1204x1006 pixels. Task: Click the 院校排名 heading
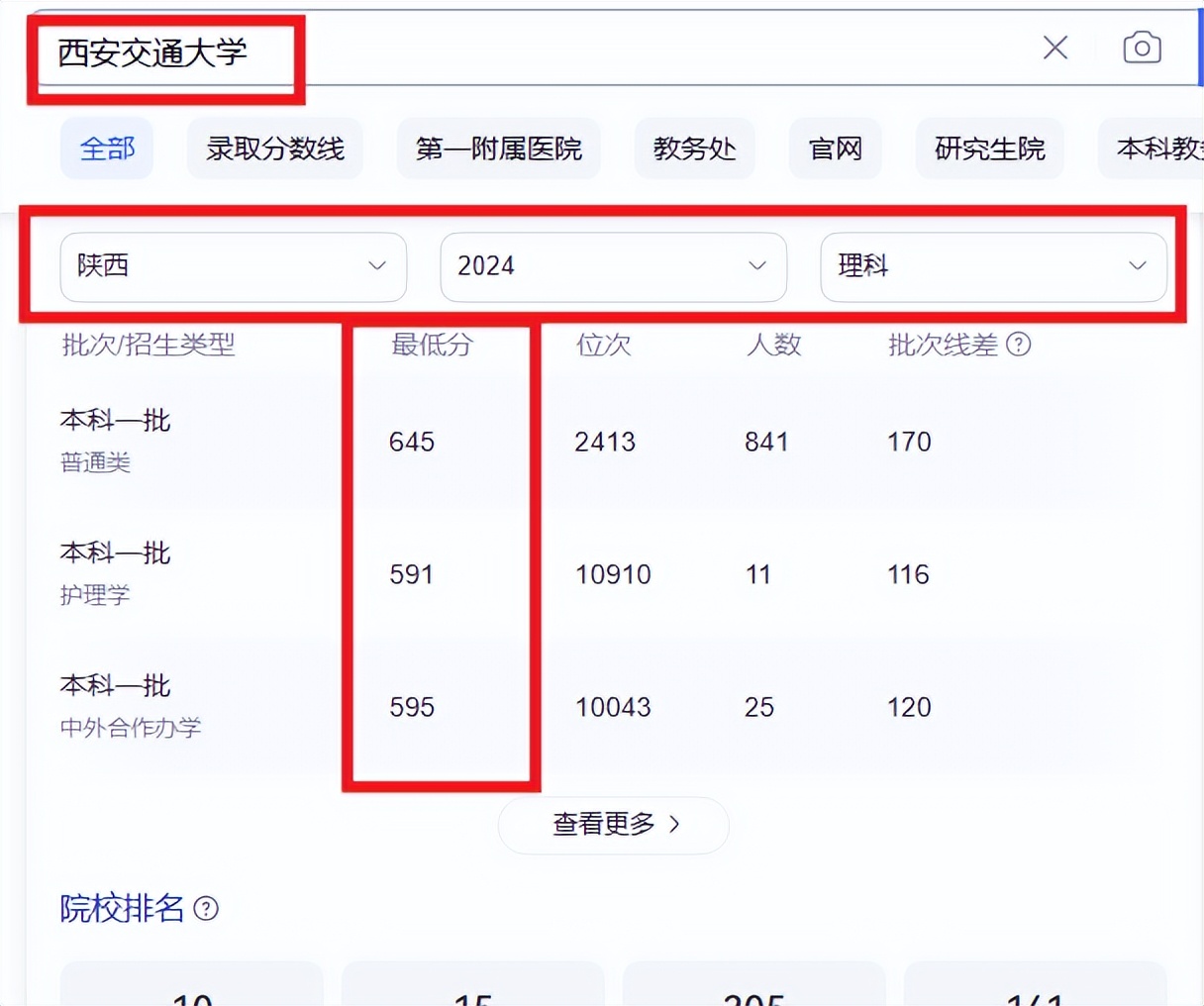(122, 908)
